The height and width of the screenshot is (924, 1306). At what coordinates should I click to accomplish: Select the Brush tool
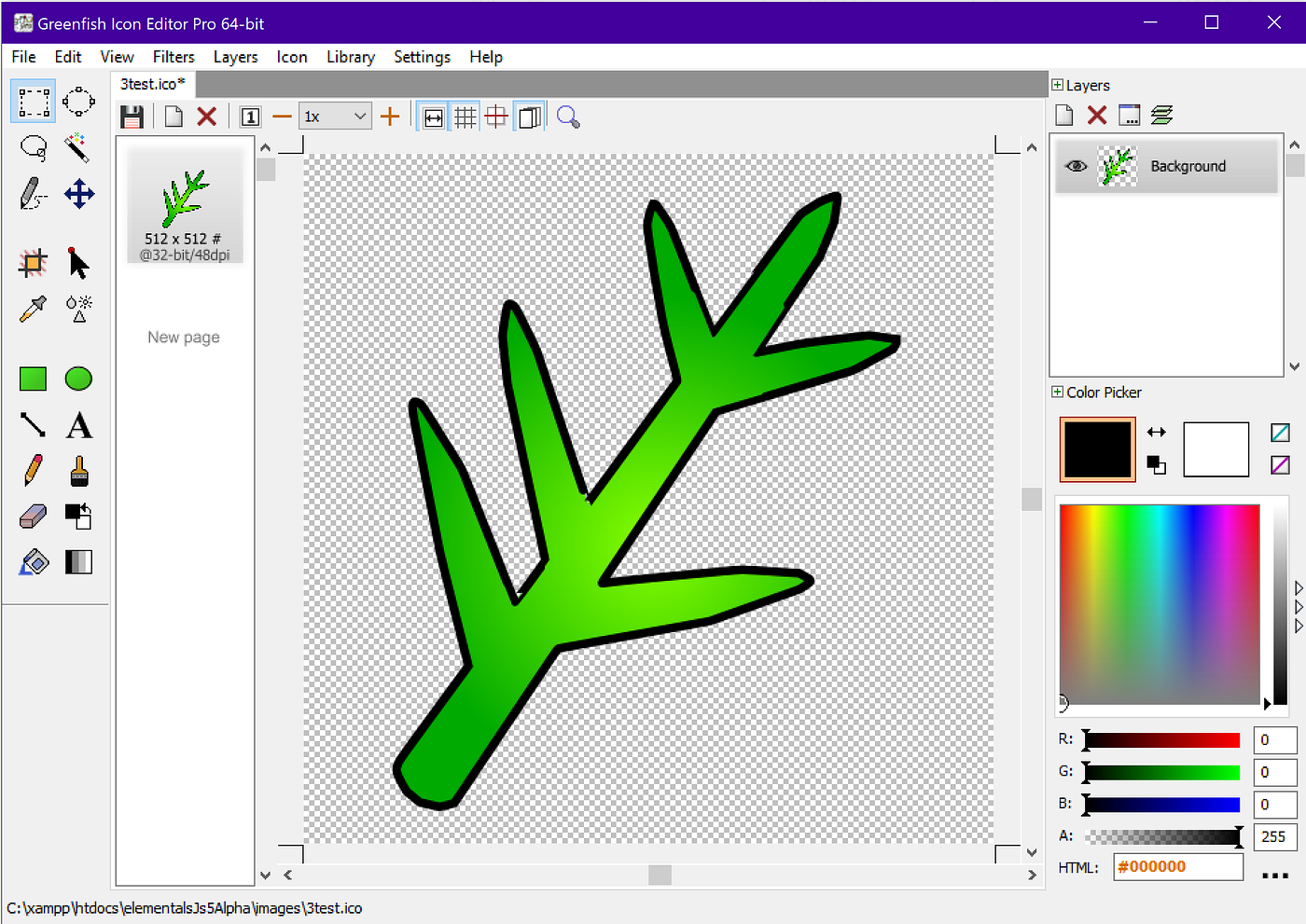click(x=79, y=471)
